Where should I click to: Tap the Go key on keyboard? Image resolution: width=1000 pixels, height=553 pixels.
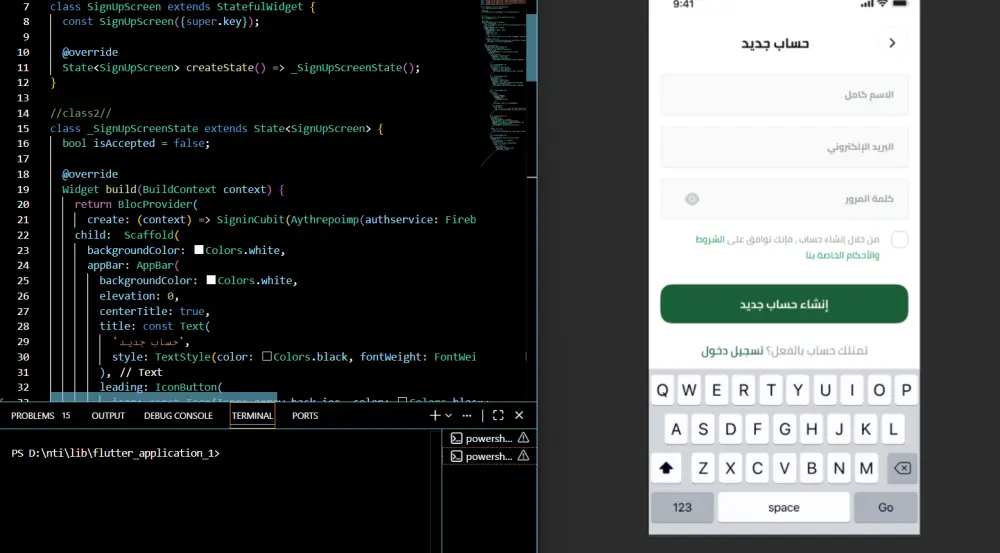click(x=886, y=508)
